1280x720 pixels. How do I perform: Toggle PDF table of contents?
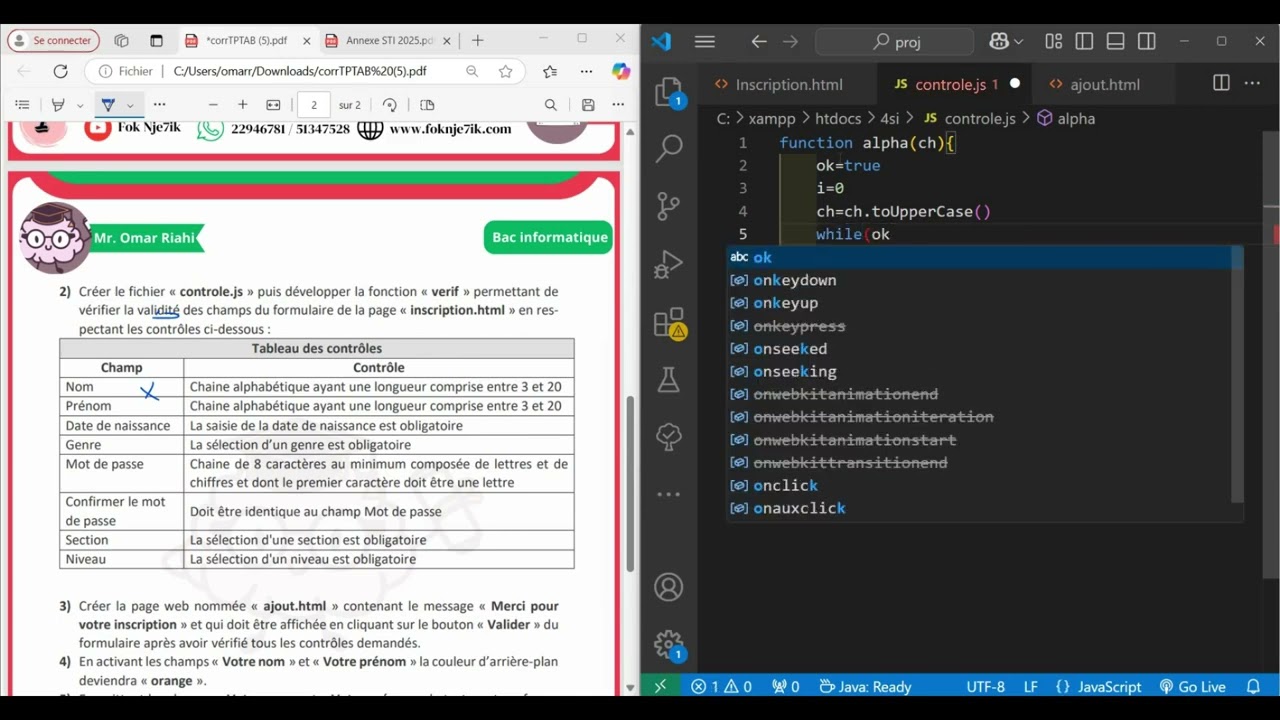tap(22, 105)
